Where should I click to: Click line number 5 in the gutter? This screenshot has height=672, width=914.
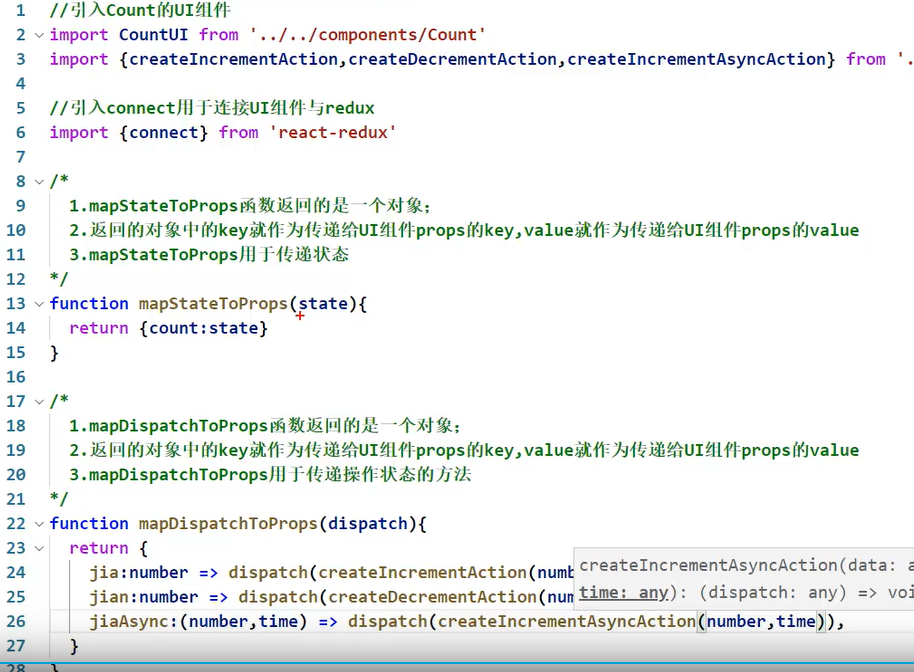[21, 108]
